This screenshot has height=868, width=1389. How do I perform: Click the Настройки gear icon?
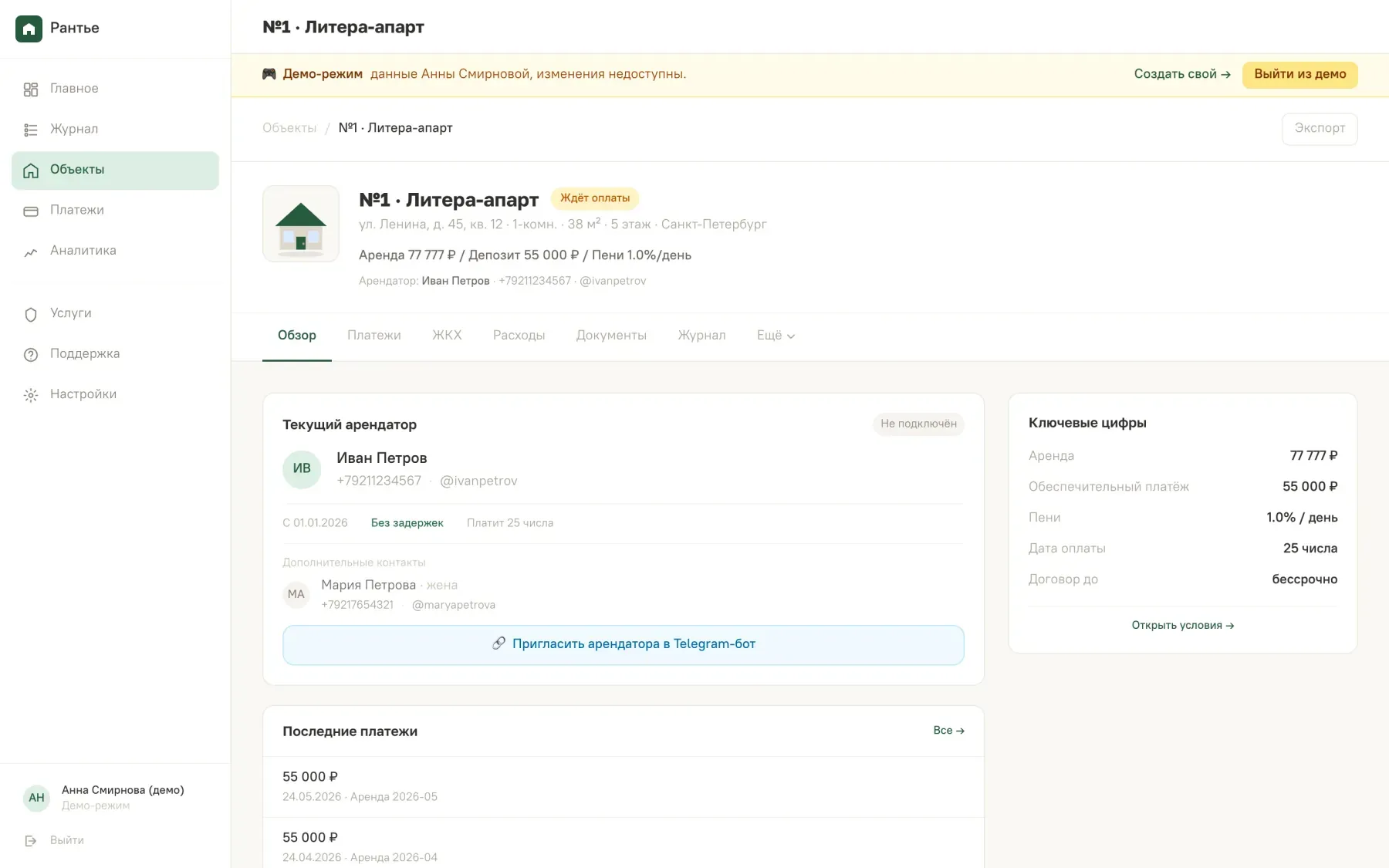coord(31,395)
